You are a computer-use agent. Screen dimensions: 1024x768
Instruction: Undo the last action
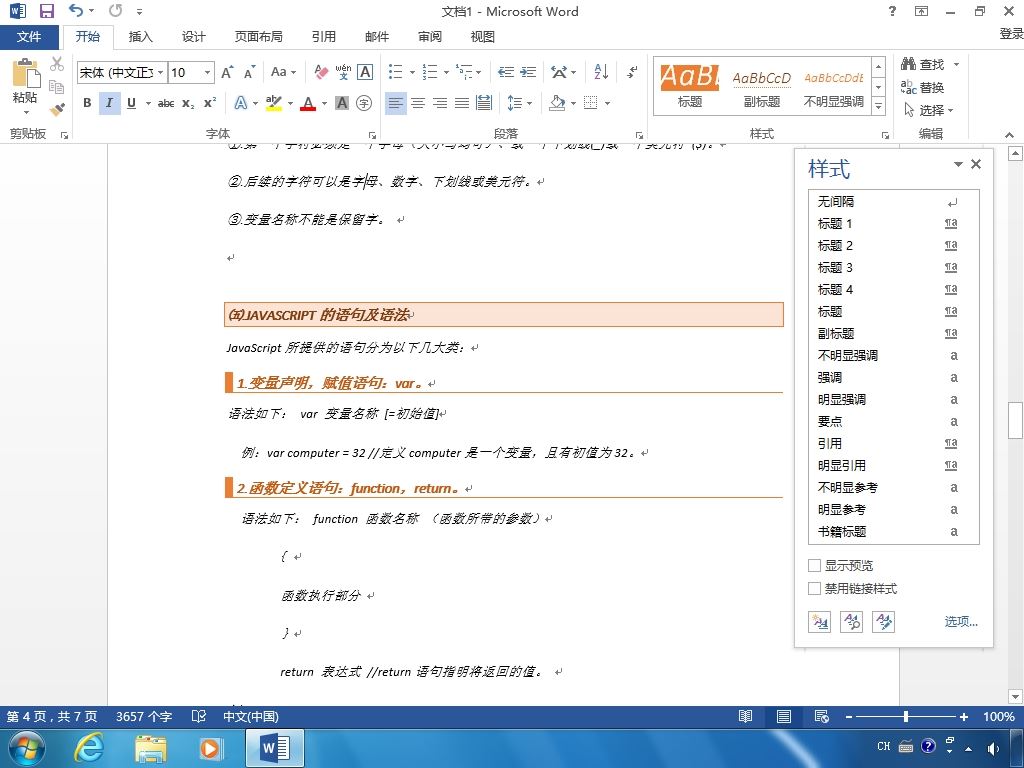(x=76, y=10)
